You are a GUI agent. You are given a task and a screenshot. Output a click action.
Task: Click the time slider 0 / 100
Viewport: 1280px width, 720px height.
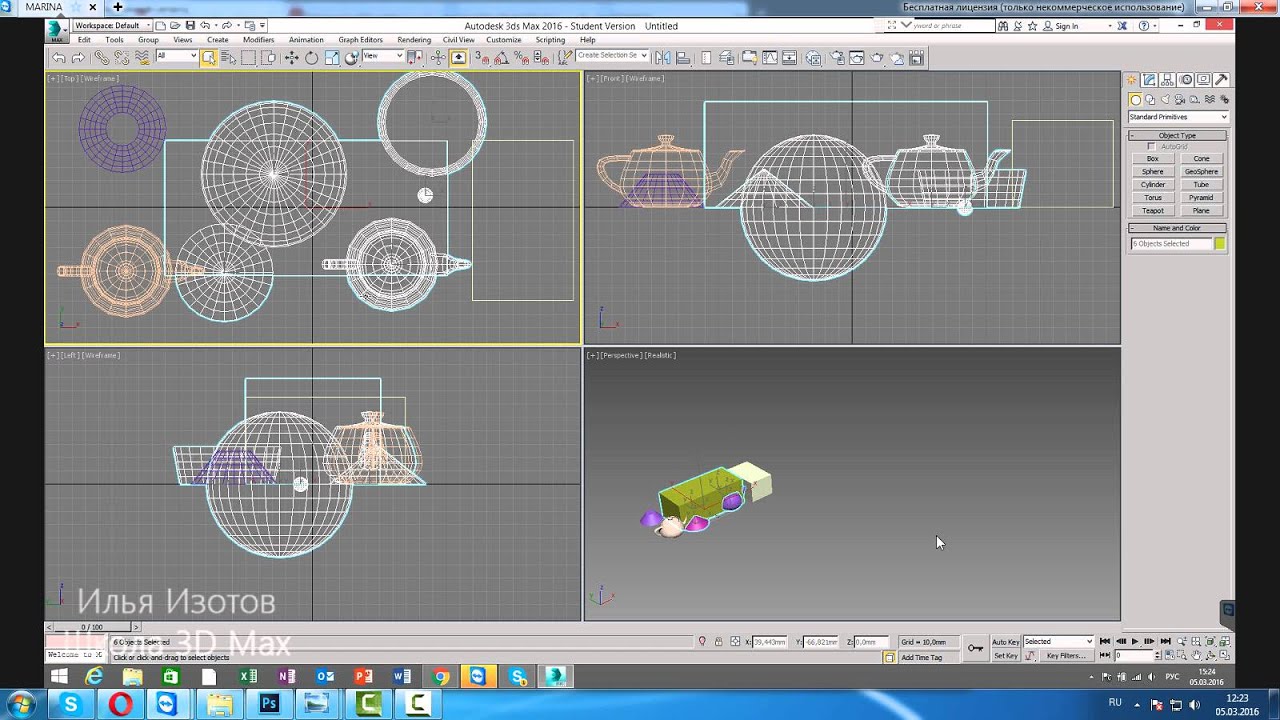click(x=92, y=627)
